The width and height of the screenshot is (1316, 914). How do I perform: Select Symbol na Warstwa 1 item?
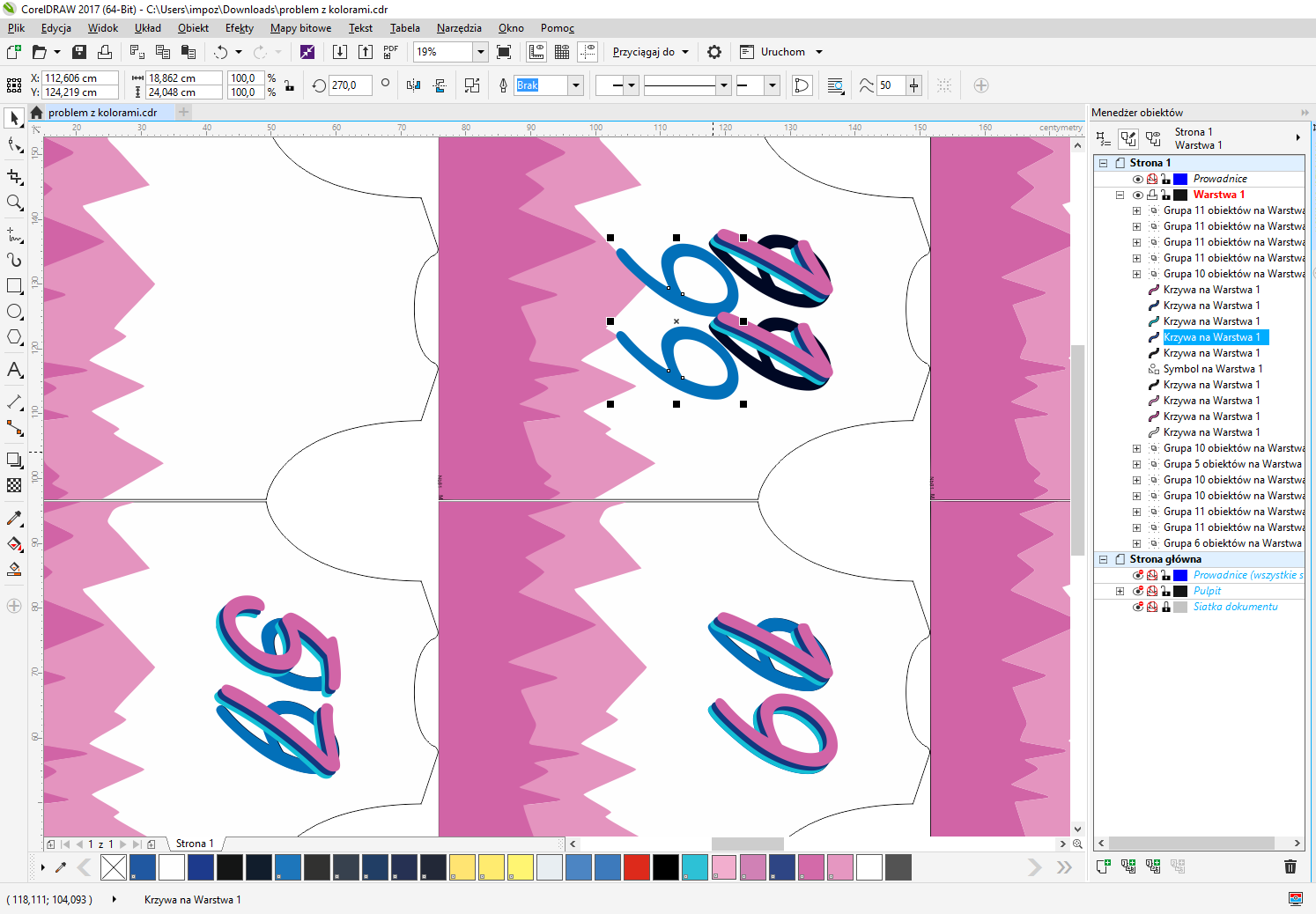point(1212,369)
